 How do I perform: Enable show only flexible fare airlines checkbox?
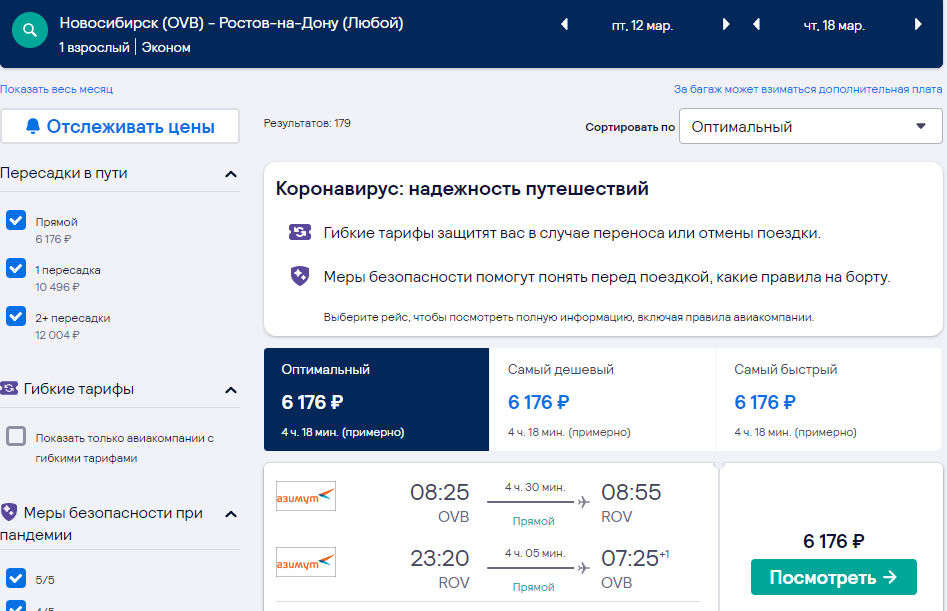[x=16, y=436]
